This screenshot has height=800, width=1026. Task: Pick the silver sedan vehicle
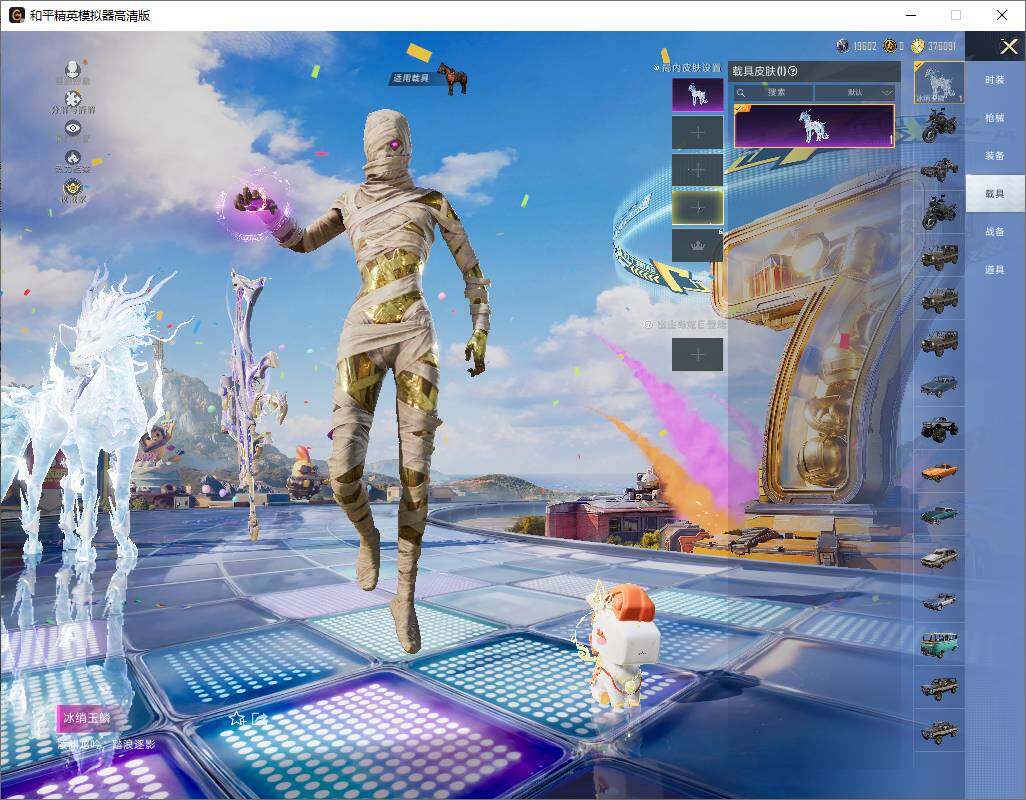[x=939, y=558]
